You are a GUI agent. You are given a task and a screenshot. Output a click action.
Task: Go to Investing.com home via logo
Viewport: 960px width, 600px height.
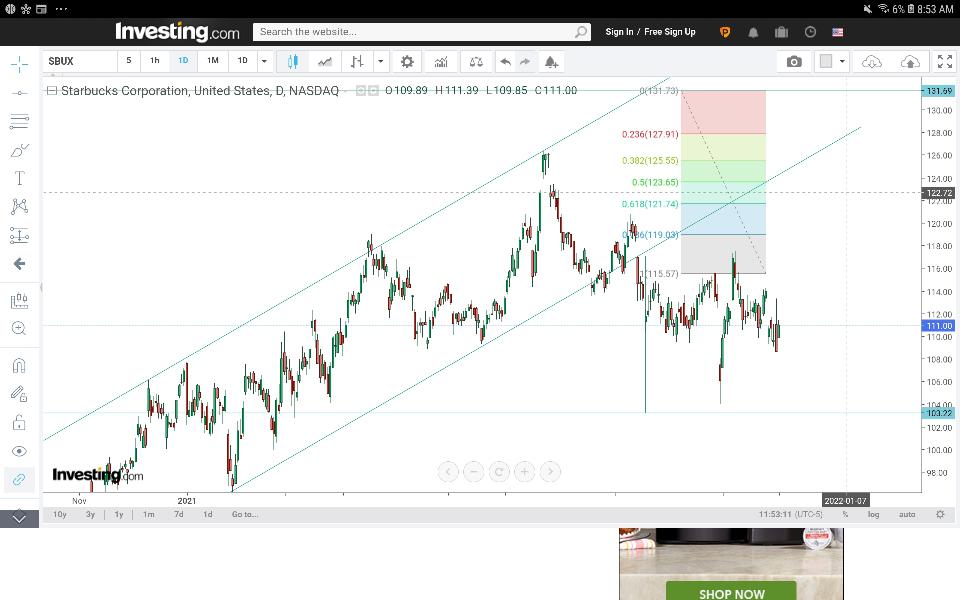point(178,31)
